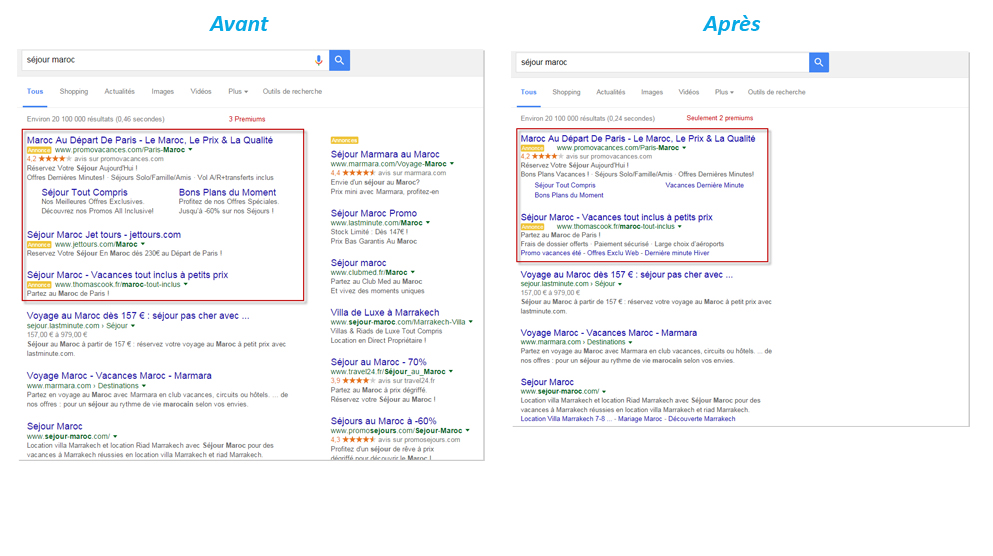Expand arrow beside www.marmara.com Destinations in Avant

[144, 386]
